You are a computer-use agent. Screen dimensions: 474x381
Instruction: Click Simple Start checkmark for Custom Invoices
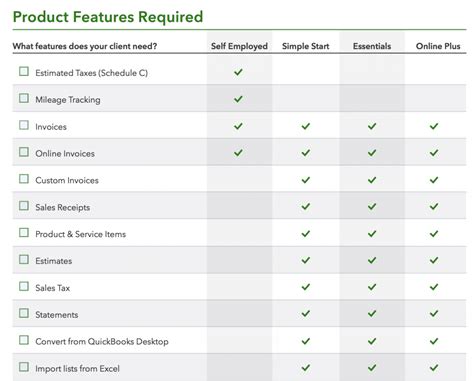pos(306,180)
